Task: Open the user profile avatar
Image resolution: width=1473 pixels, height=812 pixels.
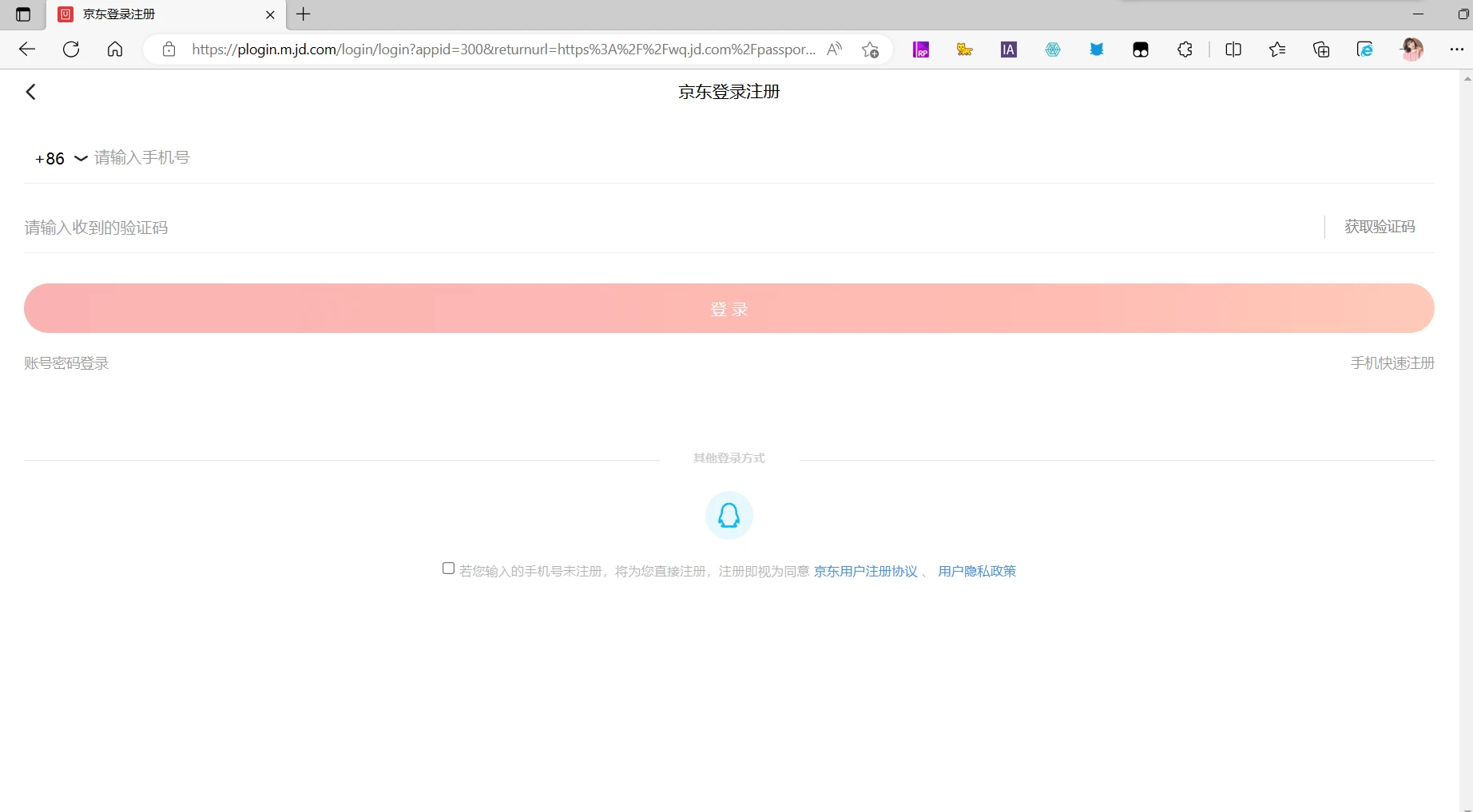Action: (x=1411, y=50)
